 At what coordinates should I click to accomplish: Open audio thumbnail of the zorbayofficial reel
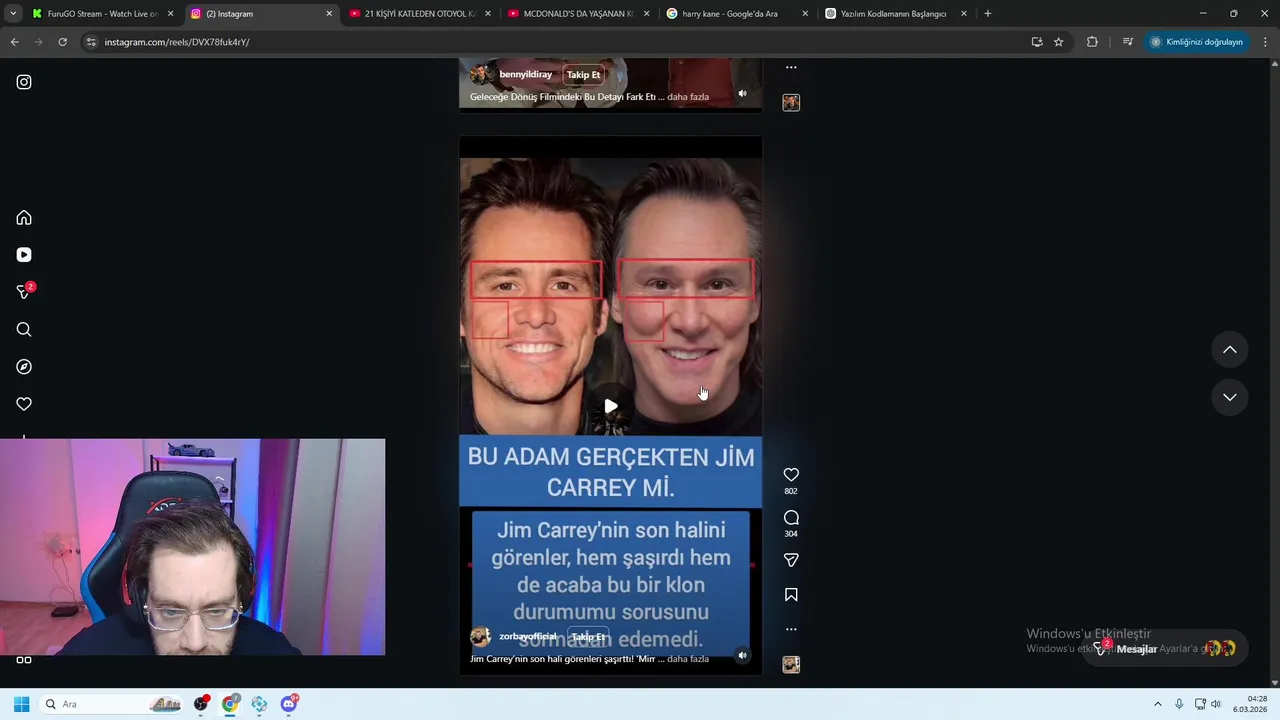coord(791,665)
